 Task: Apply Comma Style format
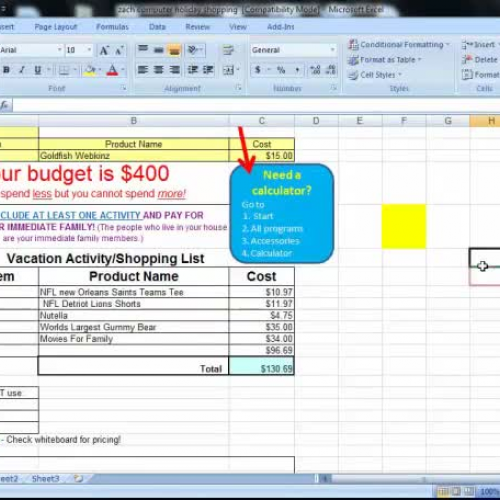pos(297,70)
